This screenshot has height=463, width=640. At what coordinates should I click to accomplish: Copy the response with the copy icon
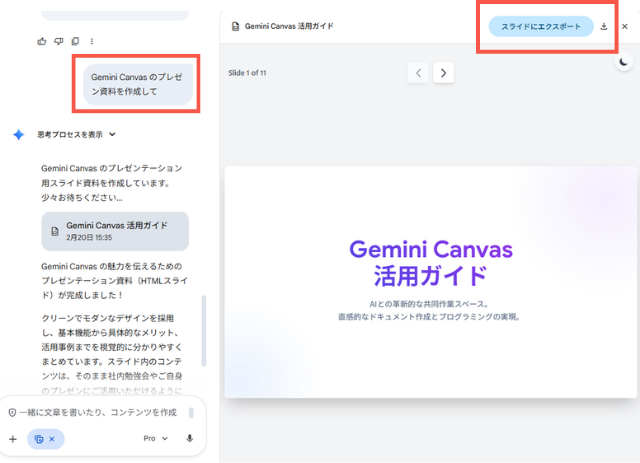75,41
